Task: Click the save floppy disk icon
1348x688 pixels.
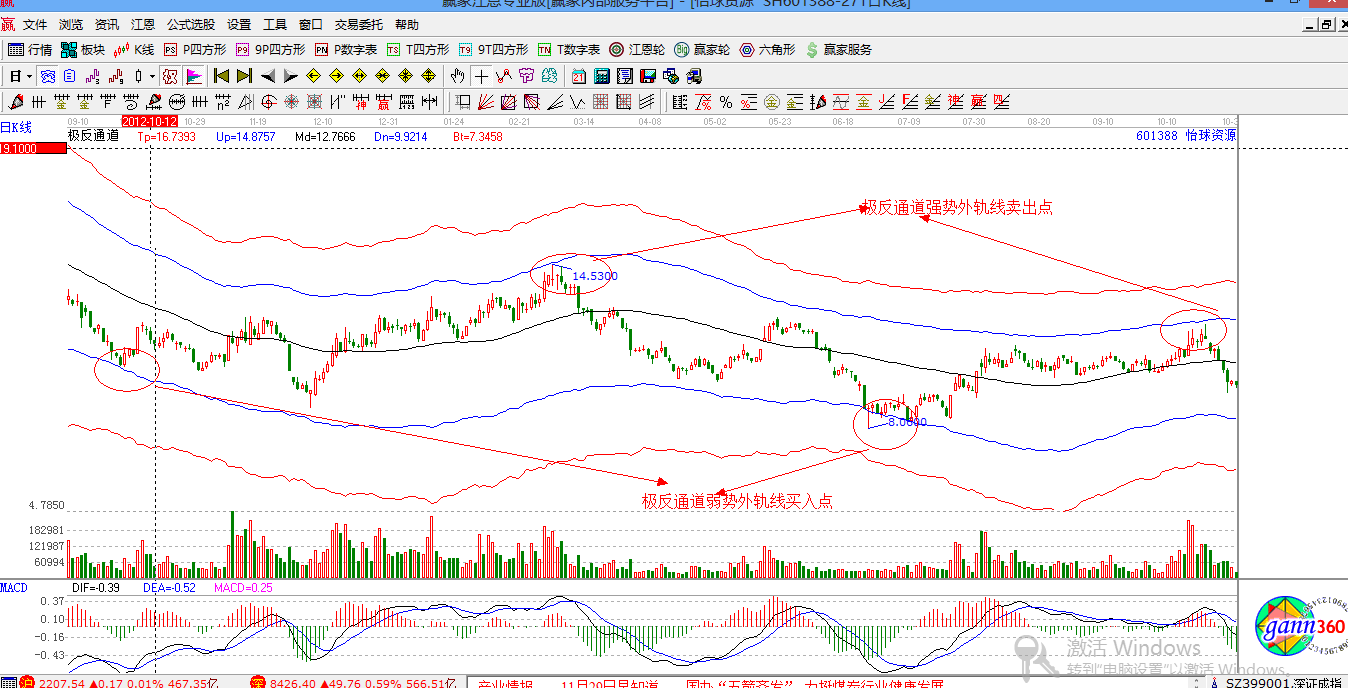Action: 648,76
